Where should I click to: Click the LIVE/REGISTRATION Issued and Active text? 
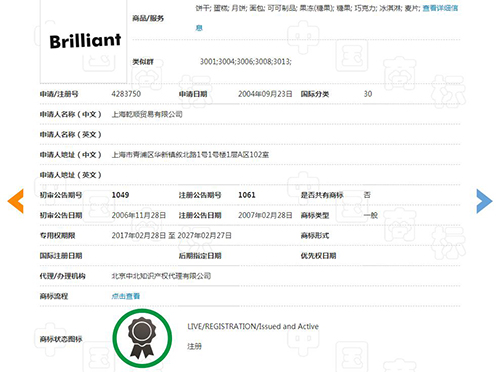click(253, 327)
